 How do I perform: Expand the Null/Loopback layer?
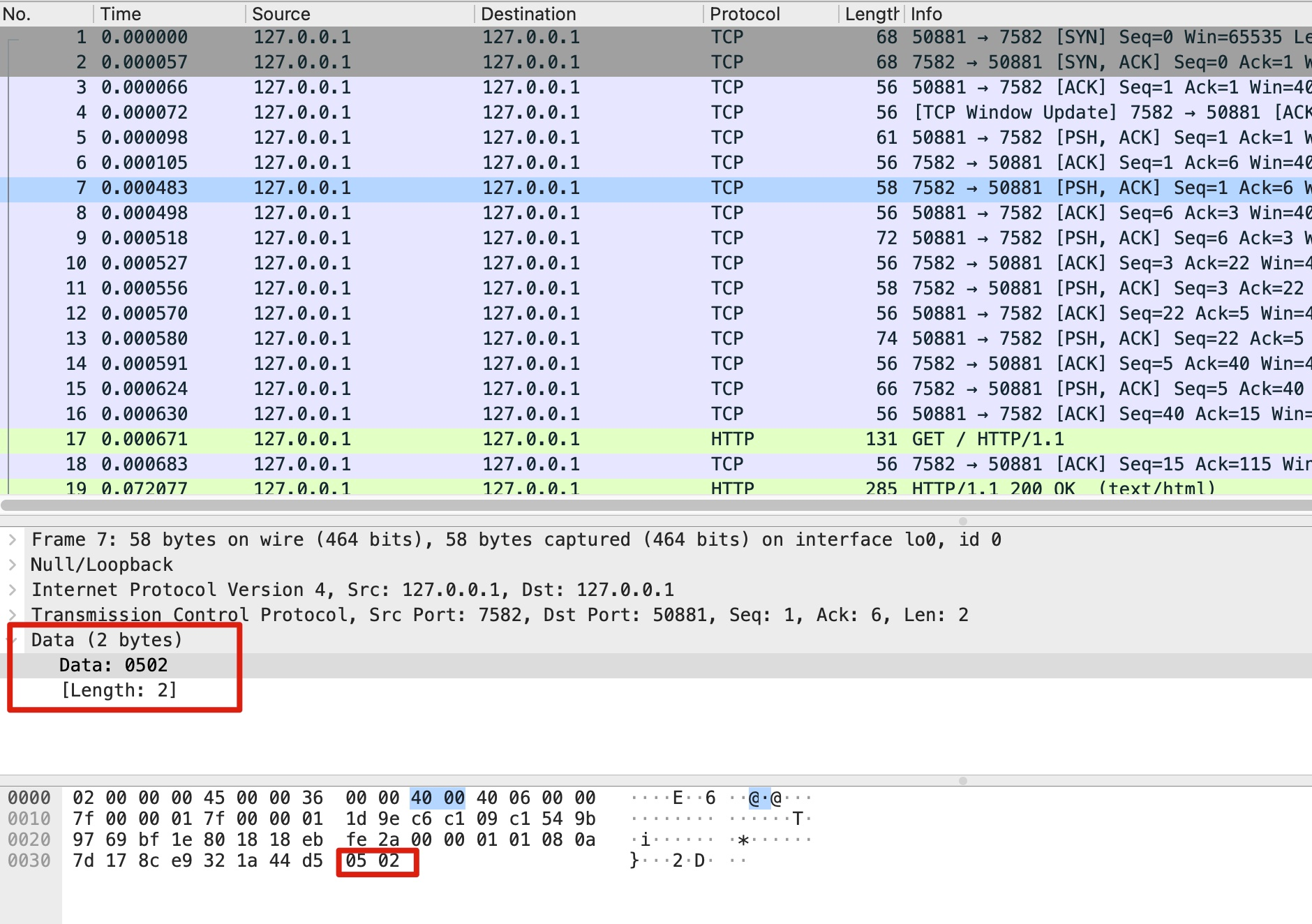13,565
